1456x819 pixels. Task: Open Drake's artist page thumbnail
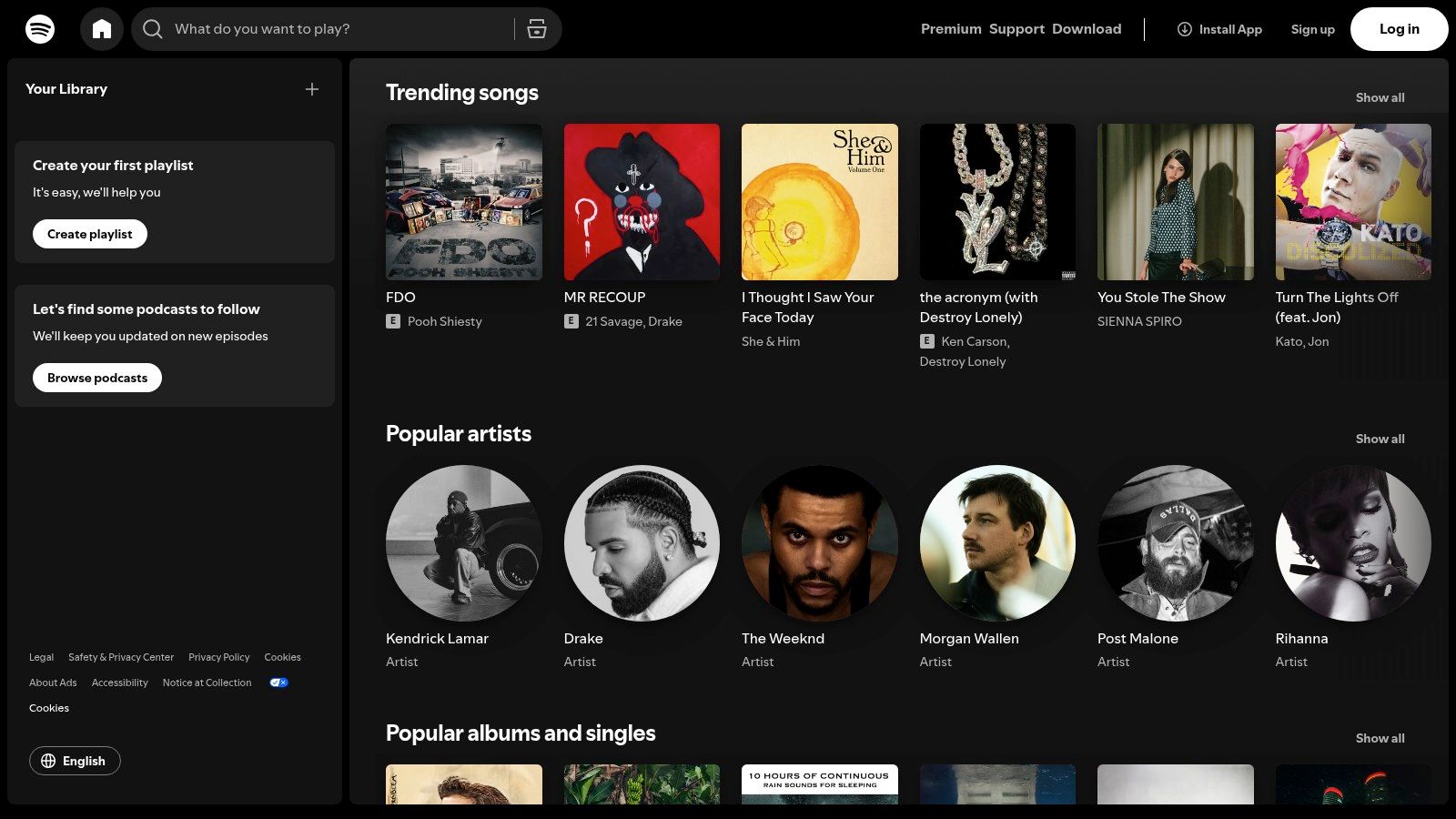[x=642, y=543]
